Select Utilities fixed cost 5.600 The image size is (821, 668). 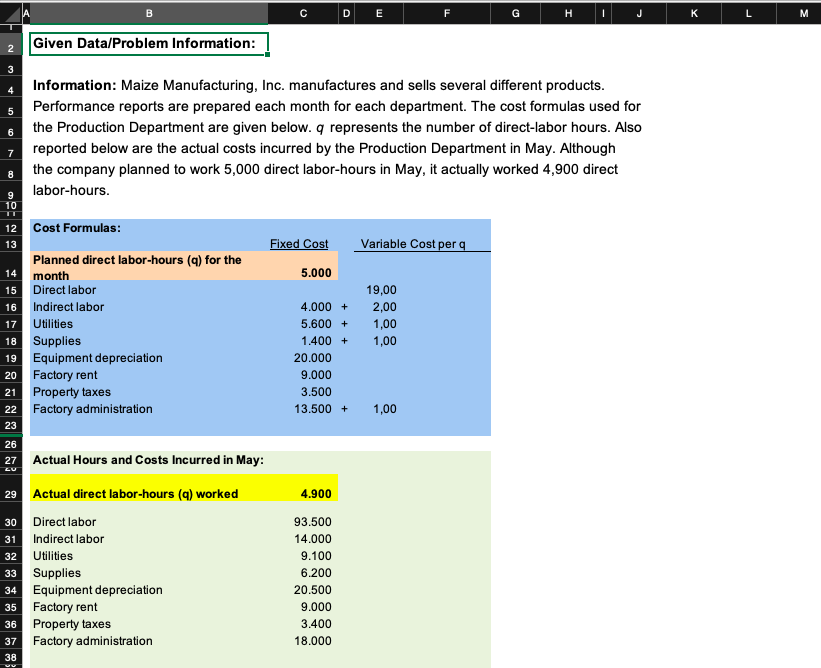(x=316, y=324)
